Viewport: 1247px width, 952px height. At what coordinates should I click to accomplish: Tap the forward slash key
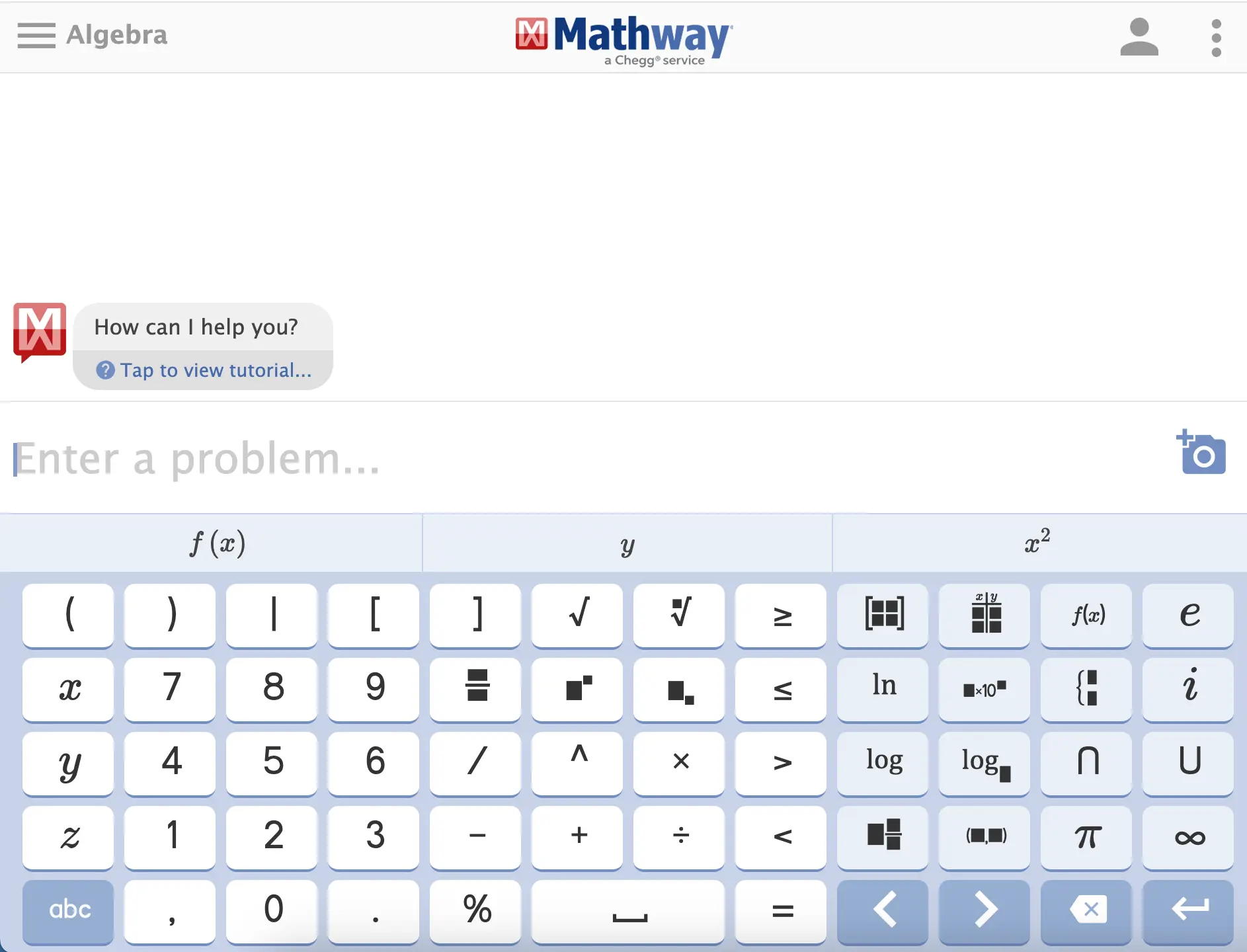[x=475, y=763]
